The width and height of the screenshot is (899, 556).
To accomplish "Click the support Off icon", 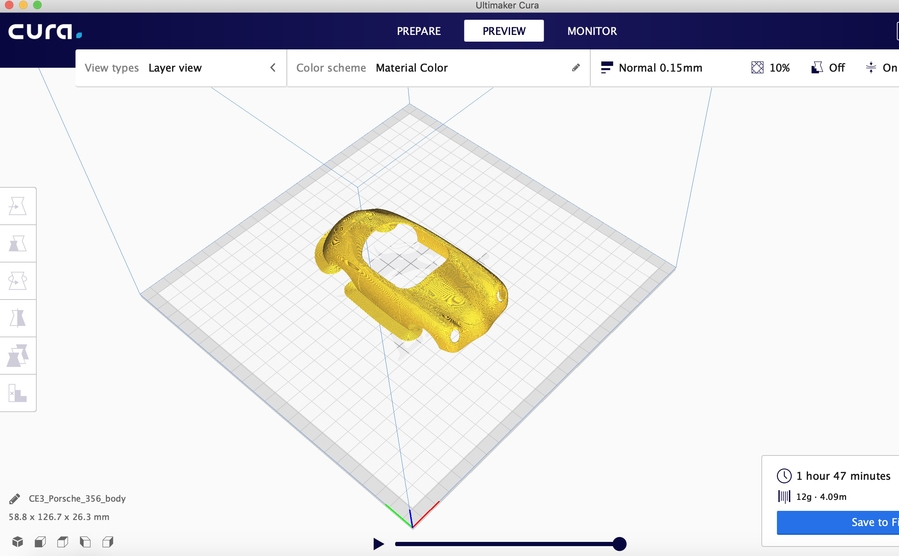I will [x=817, y=68].
